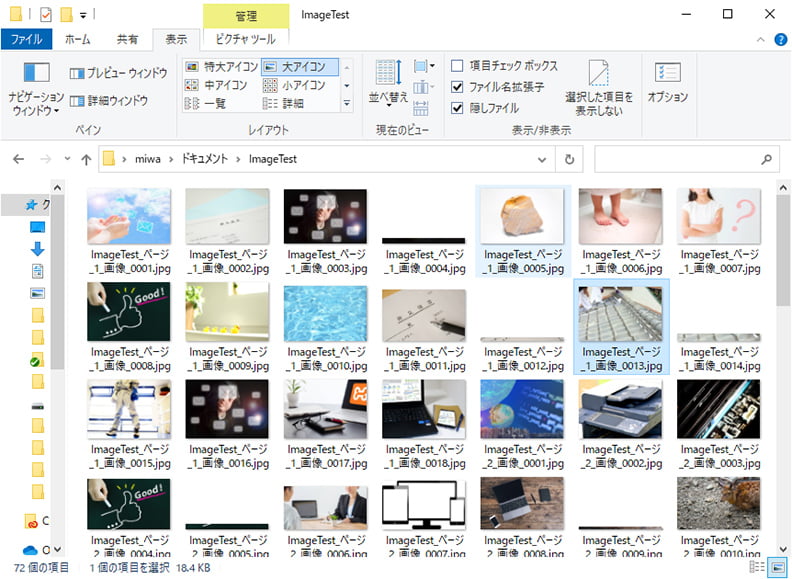
Task: Open the ナビゲーション ウィンドウ pane menu
Action: [36, 91]
